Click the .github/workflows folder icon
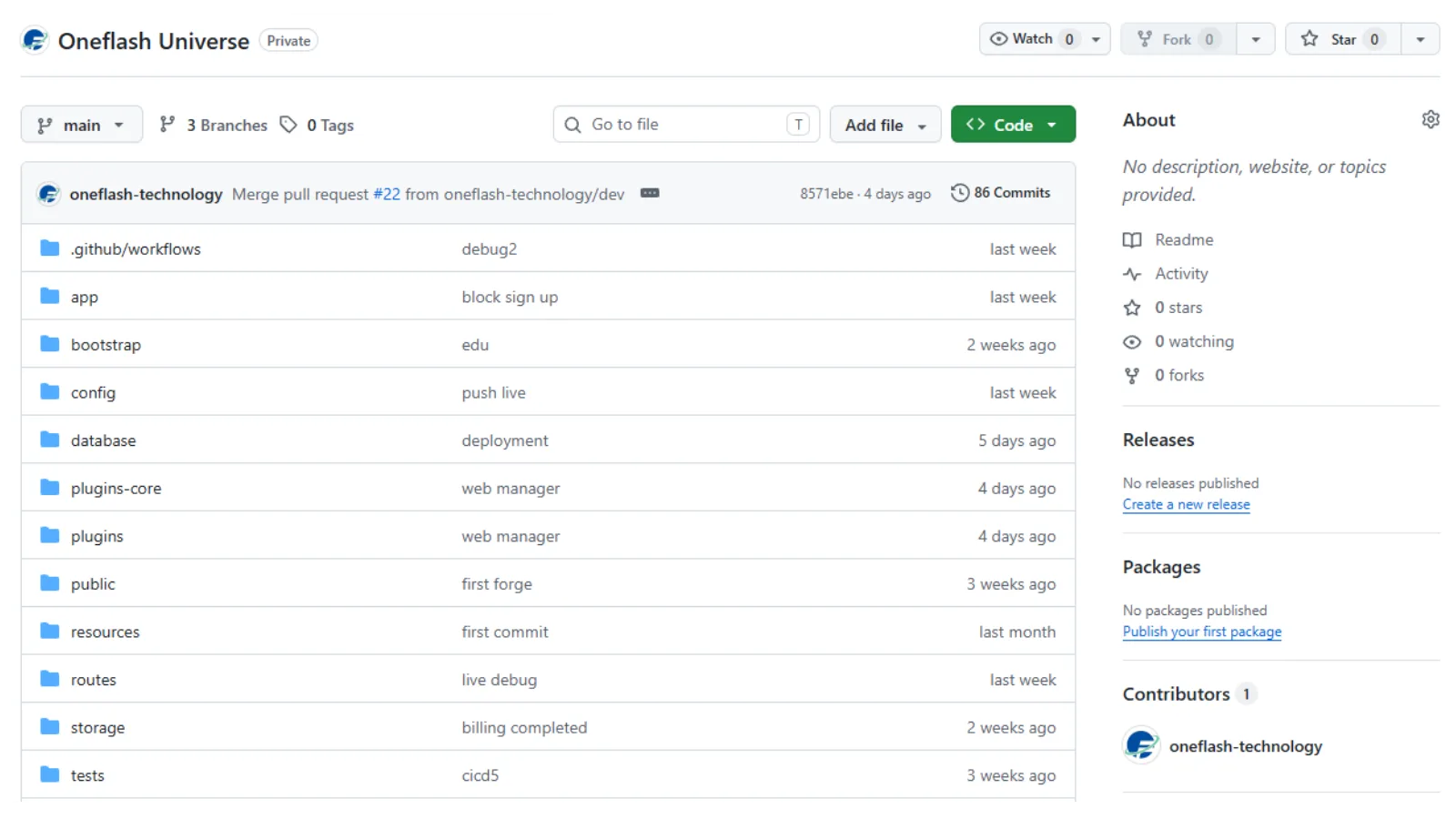 pos(50,248)
